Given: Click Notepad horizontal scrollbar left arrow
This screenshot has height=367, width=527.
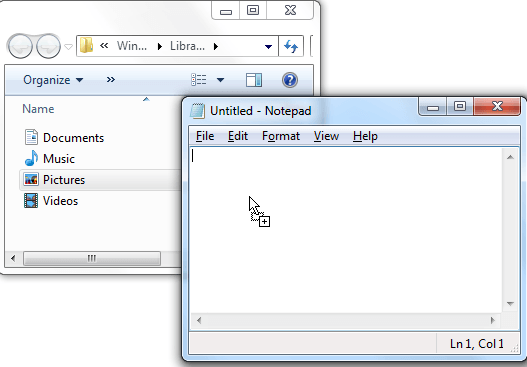Looking at the screenshot, I should (x=199, y=320).
